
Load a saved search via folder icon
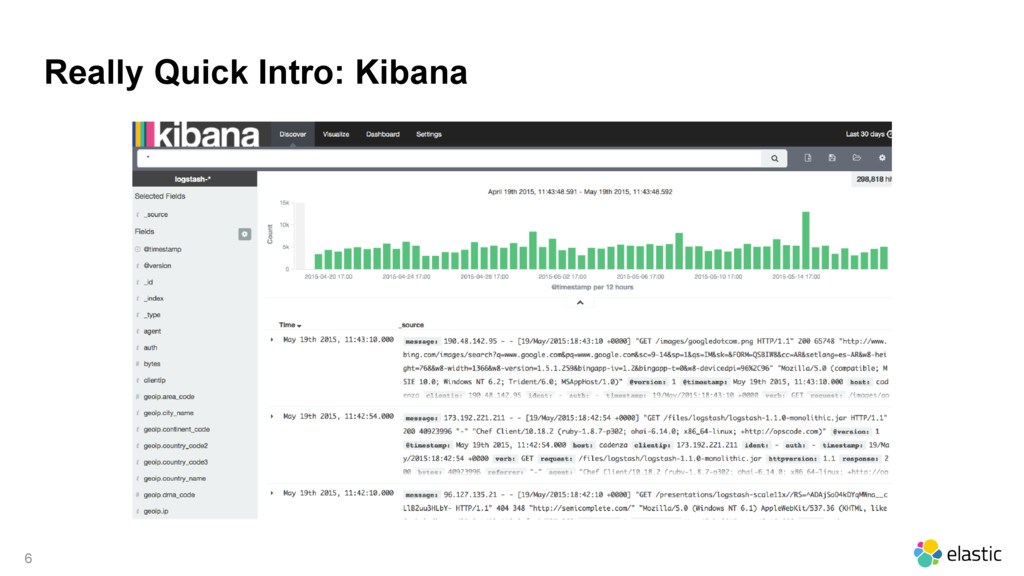[857, 158]
